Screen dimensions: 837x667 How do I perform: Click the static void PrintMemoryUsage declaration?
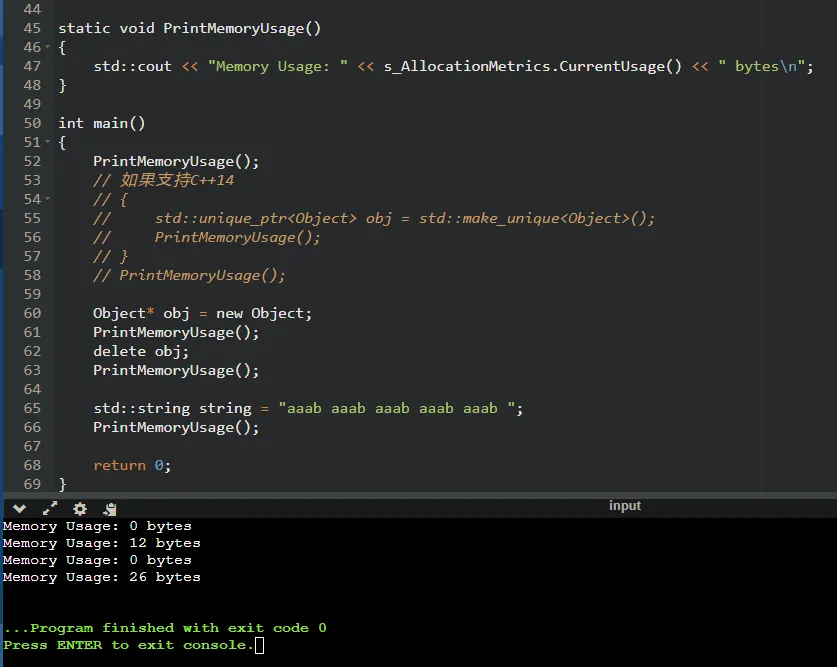190,28
